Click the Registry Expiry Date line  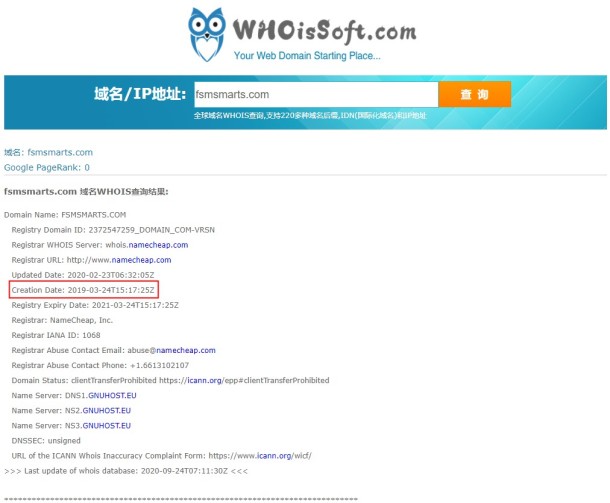click(95, 305)
